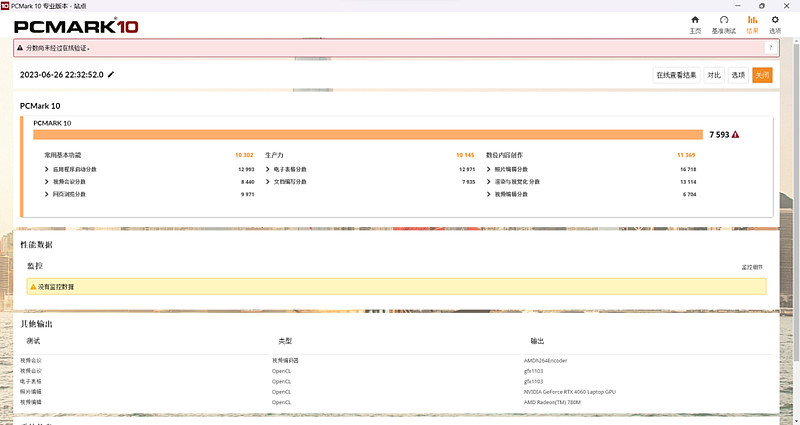Expand the 电子表格分数 row
Image resolution: width=800 pixels, height=425 pixels.
[x=267, y=169]
